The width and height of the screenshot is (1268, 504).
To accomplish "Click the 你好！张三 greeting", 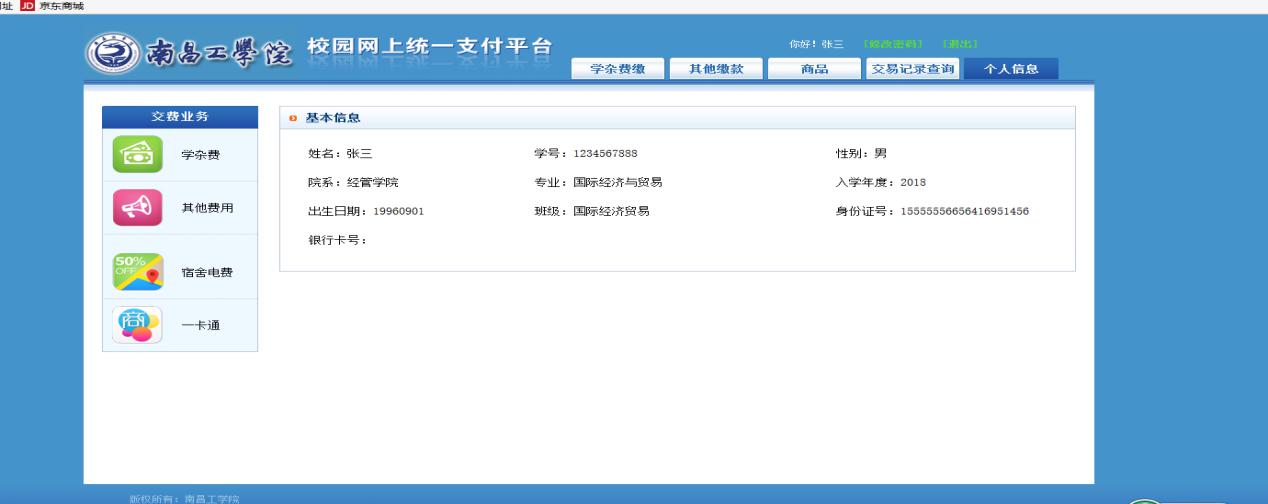I will point(816,45).
